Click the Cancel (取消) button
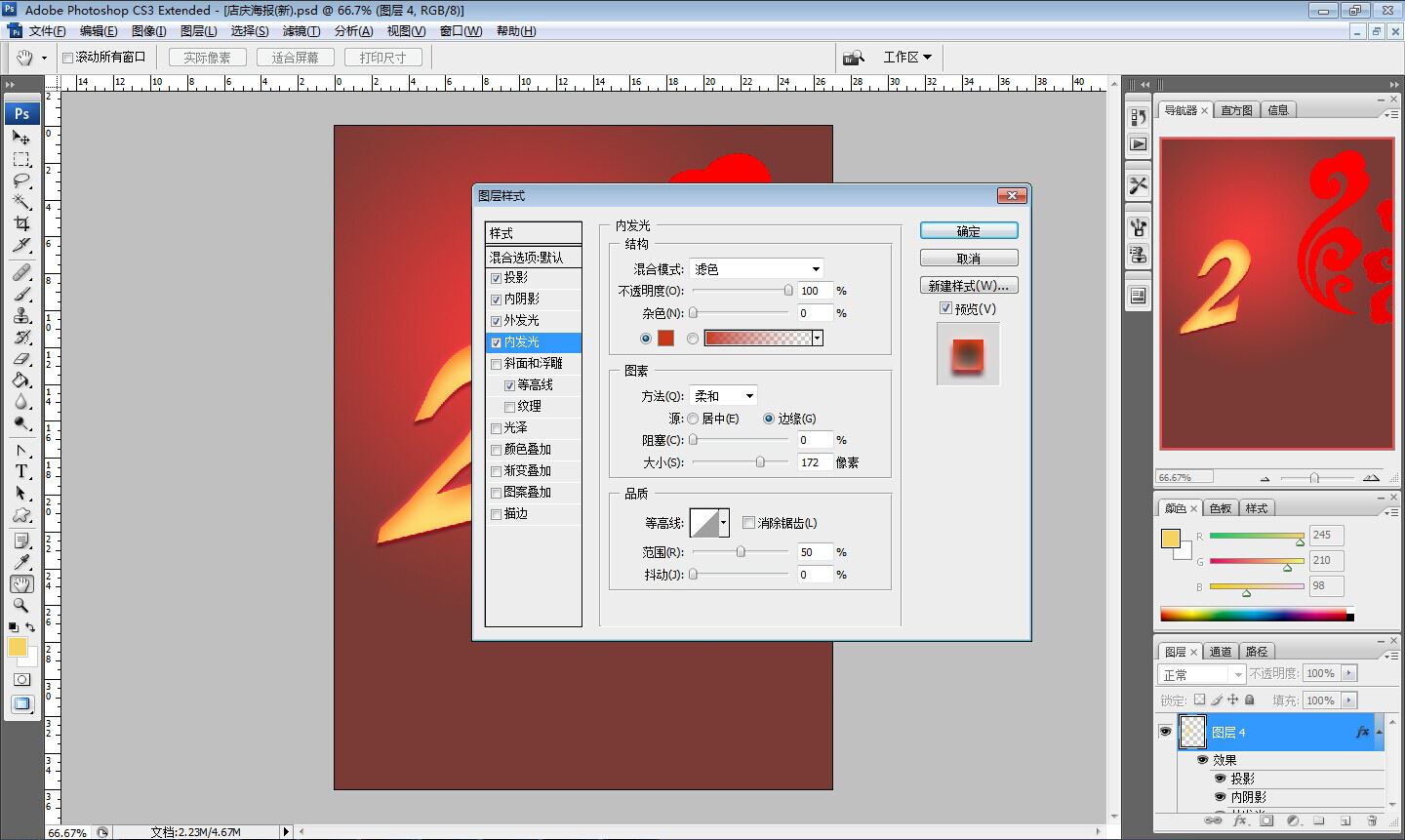1405x840 pixels. [x=969, y=259]
